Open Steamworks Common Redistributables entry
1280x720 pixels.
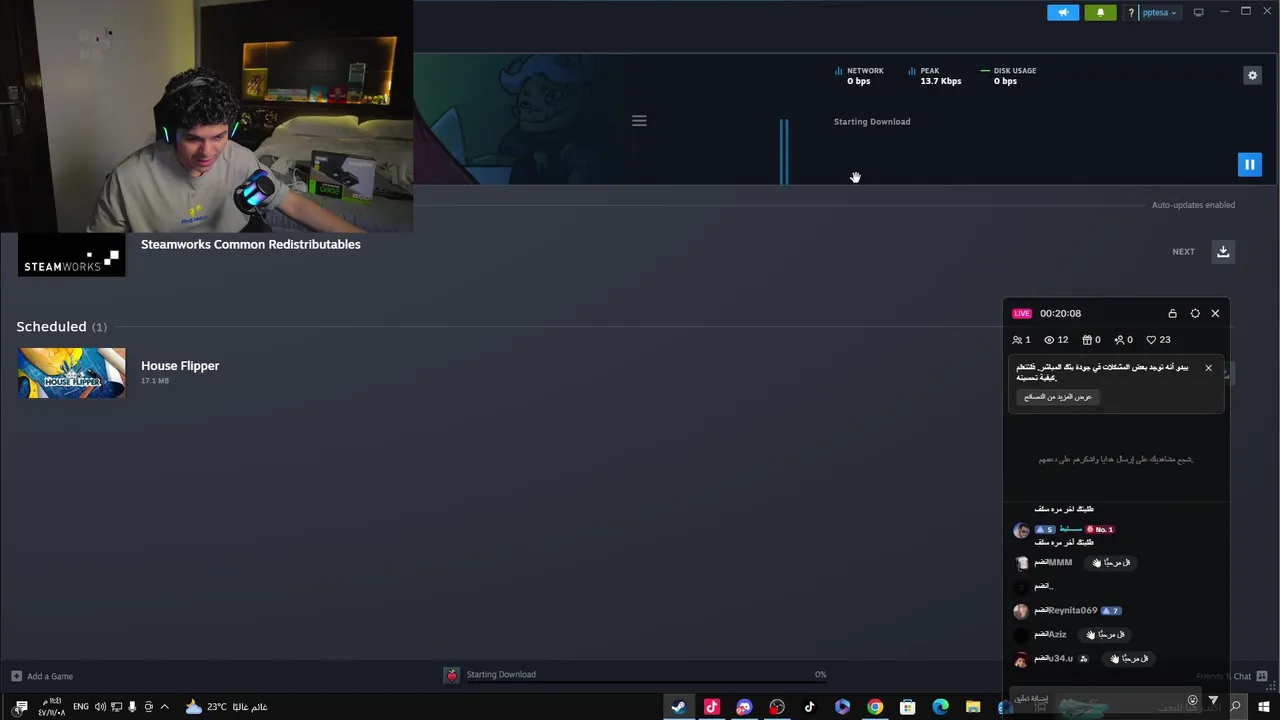click(x=250, y=244)
